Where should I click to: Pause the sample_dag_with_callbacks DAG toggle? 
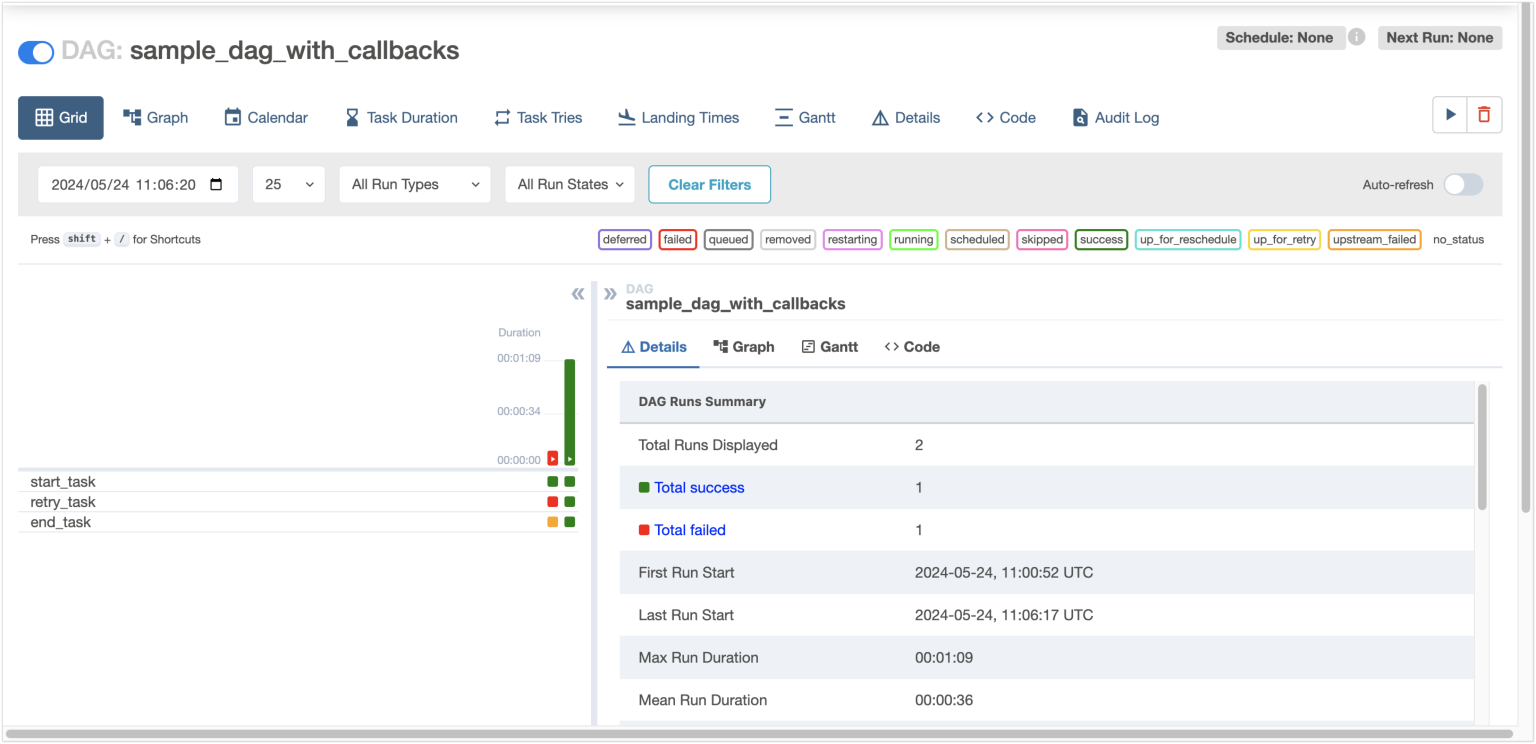[x=36, y=52]
